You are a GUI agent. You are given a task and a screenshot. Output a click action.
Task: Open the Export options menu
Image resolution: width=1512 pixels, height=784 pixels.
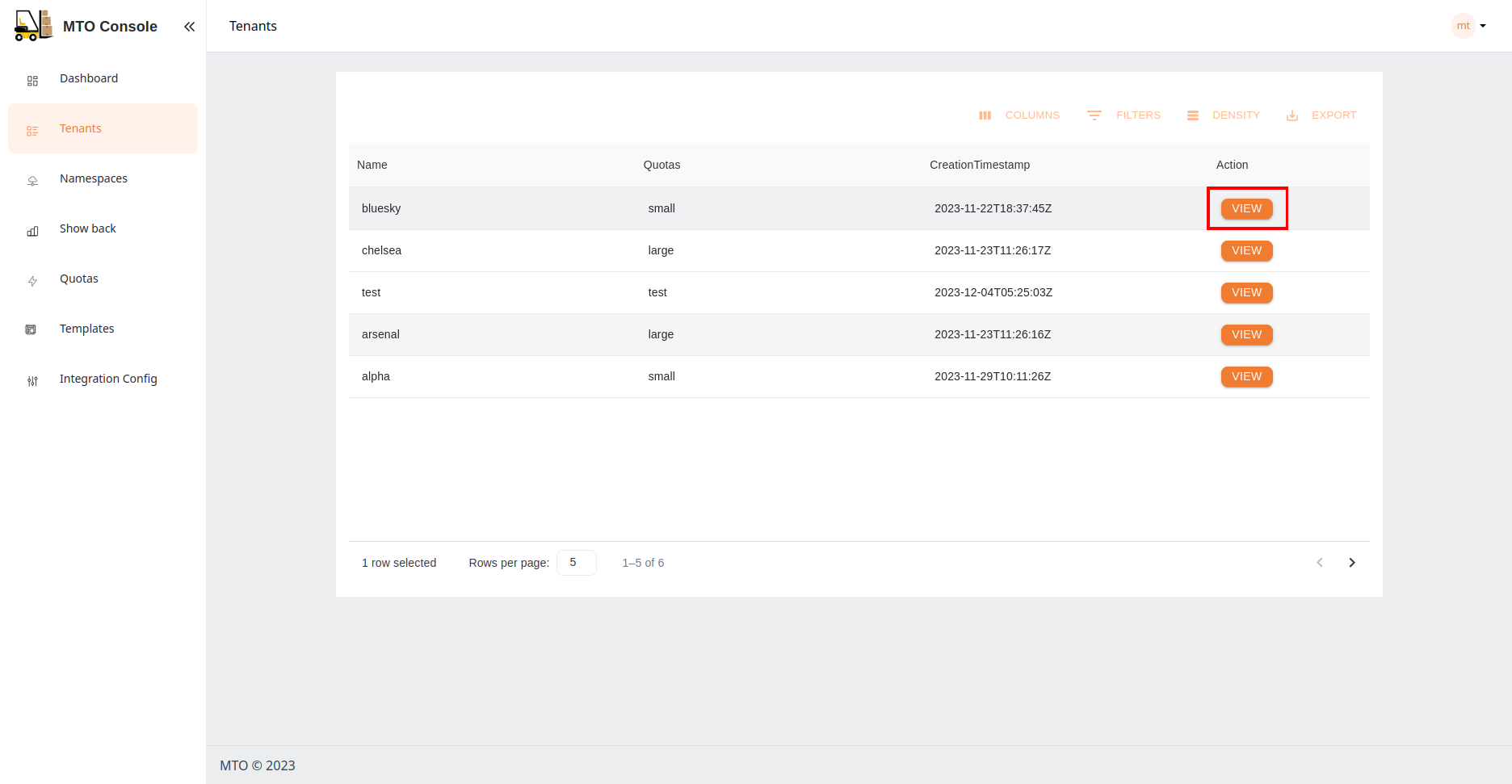tap(1321, 115)
